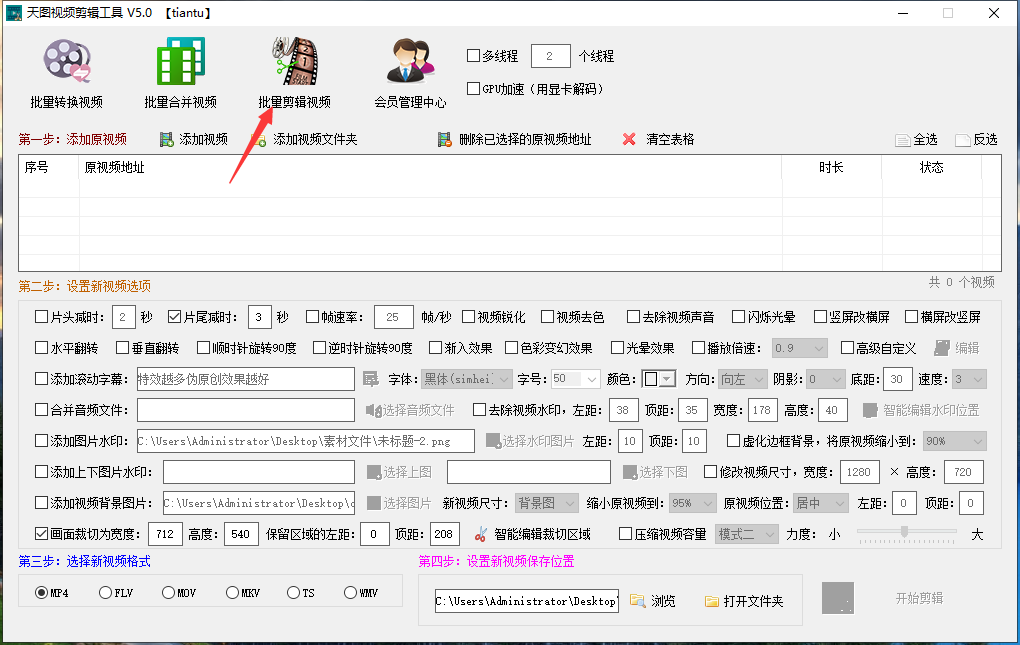The width and height of the screenshot is (1020, 645).
Task: Click the 添加视频文件夹 folder icon
Action: pos(259,139)
